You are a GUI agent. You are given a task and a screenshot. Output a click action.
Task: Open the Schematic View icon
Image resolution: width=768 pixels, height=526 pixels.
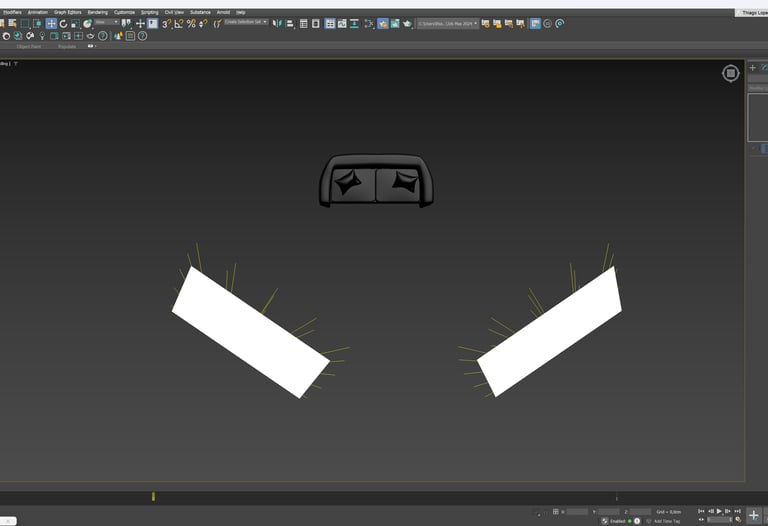tap(354, 24)
